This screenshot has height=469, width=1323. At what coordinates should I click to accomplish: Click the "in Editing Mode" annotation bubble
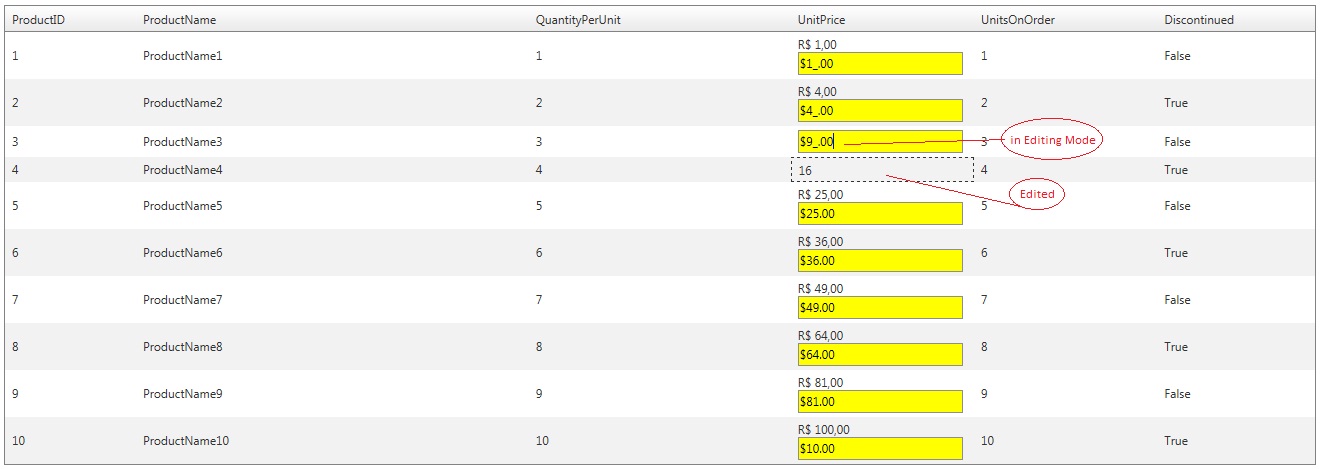tap(1052, 141)
